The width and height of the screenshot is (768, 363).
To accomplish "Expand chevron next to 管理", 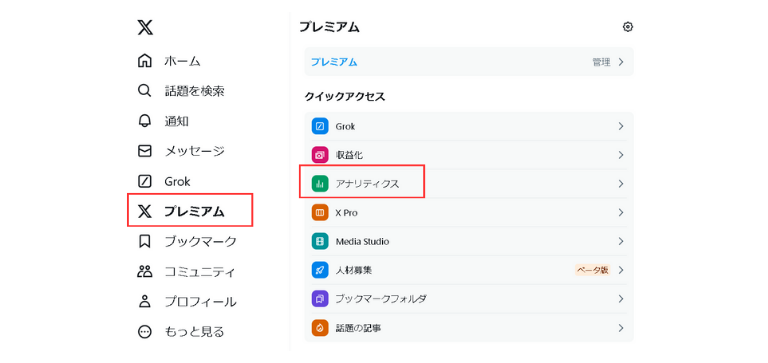I will tap(621, 62).
